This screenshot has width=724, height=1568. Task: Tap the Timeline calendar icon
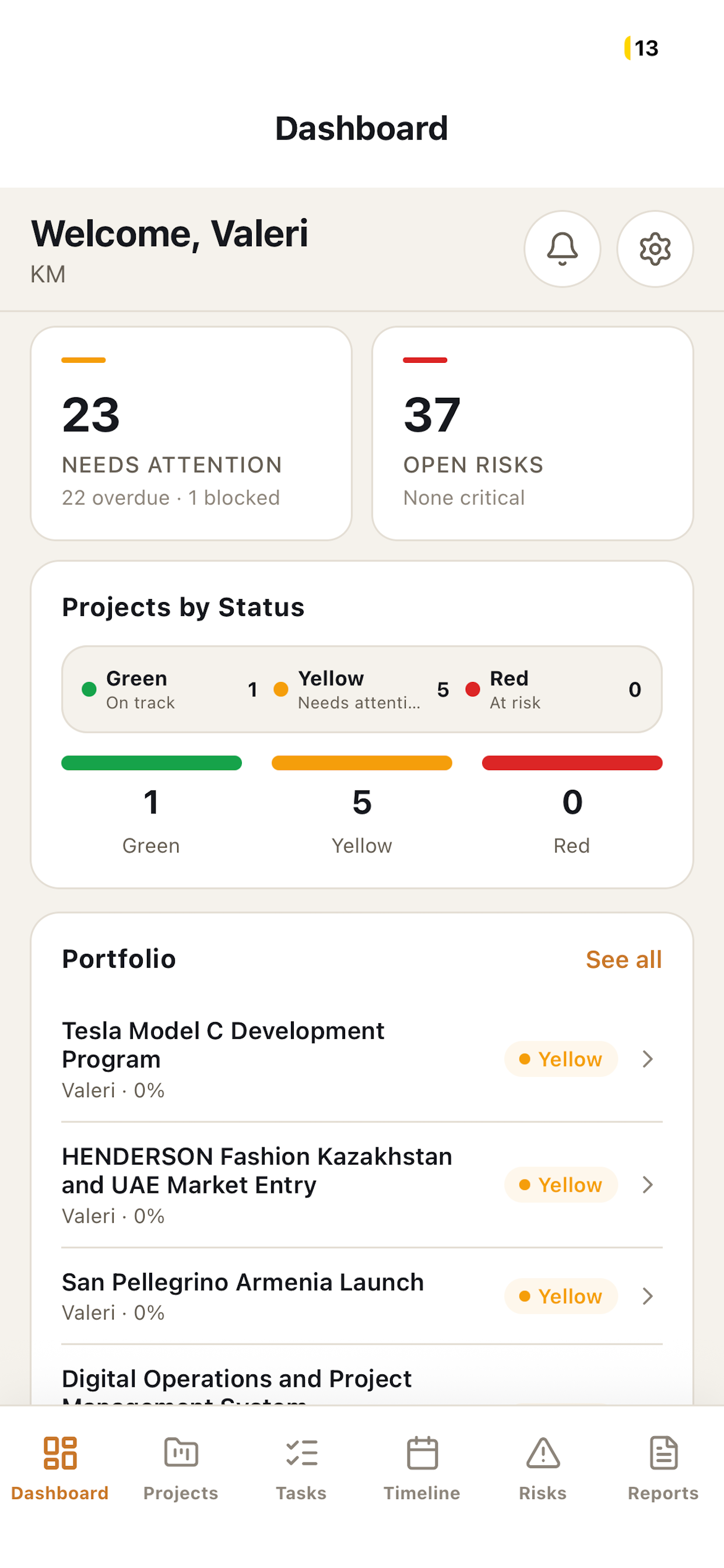pyautogui.click(x=421, y=1453)
